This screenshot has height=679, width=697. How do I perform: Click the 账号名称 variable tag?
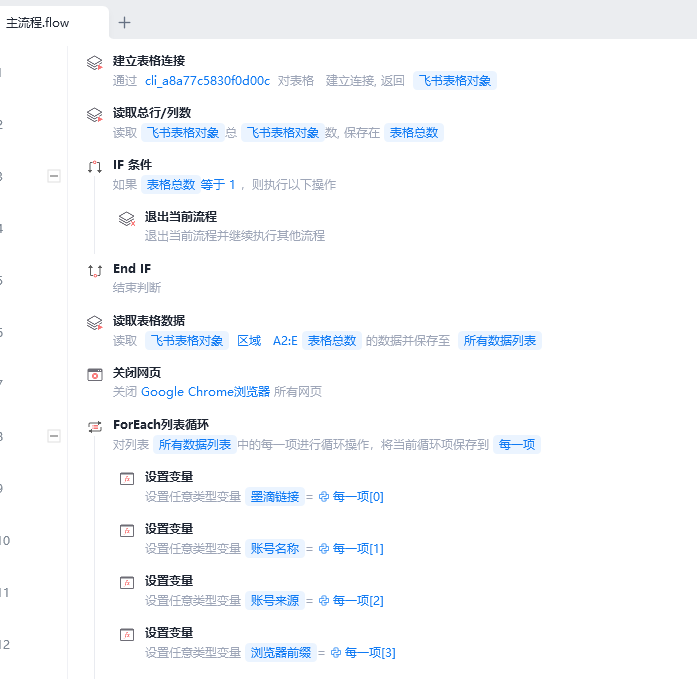click(x=275, y=549)
